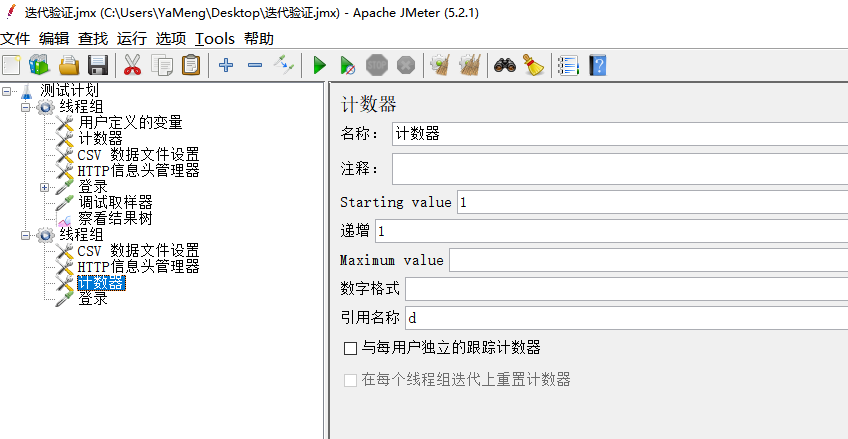Click the Cut (scissors) toolbar icon
The image size is (848, 439).
pos(132,66)
